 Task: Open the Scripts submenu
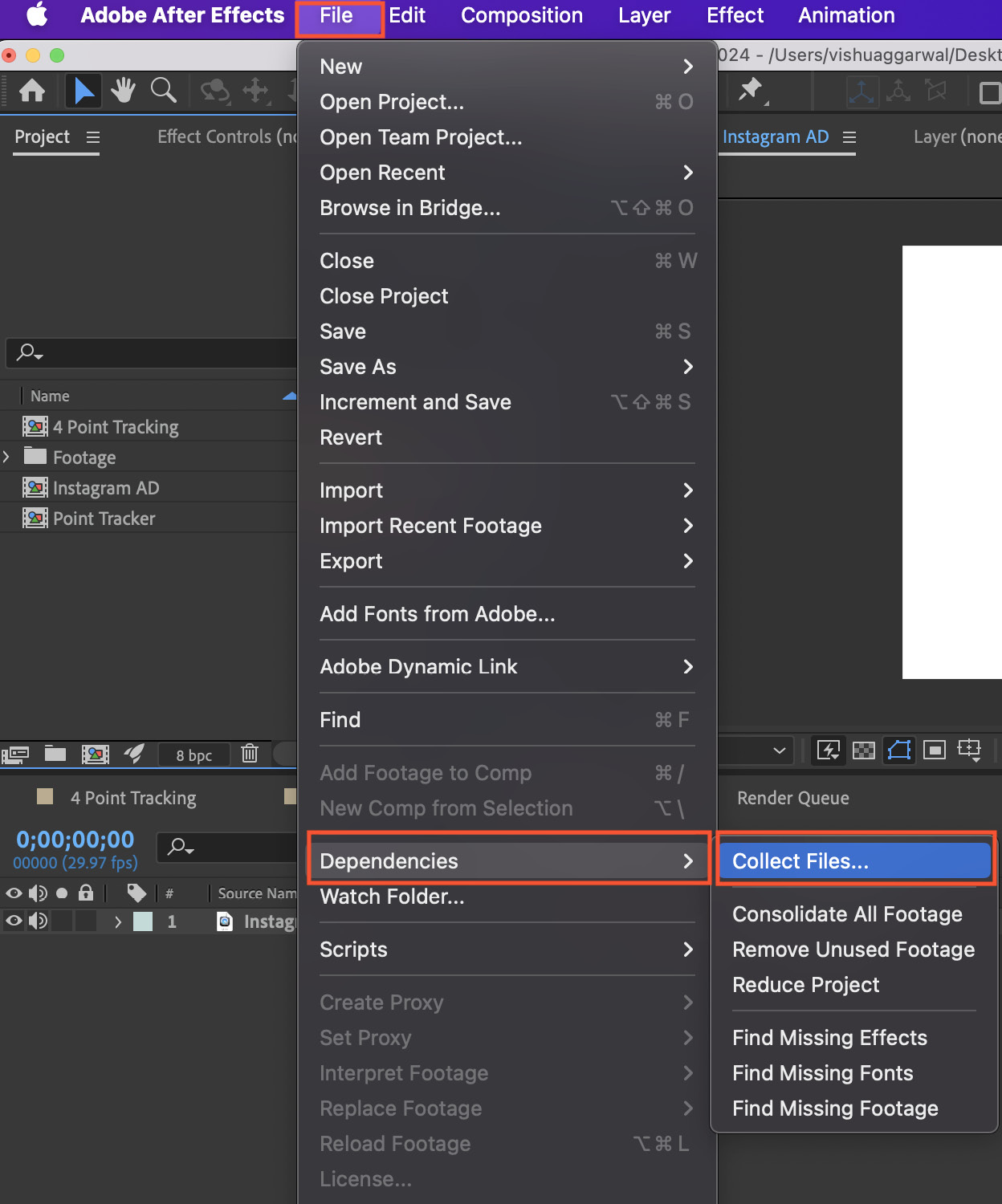(x=507, y=950)
